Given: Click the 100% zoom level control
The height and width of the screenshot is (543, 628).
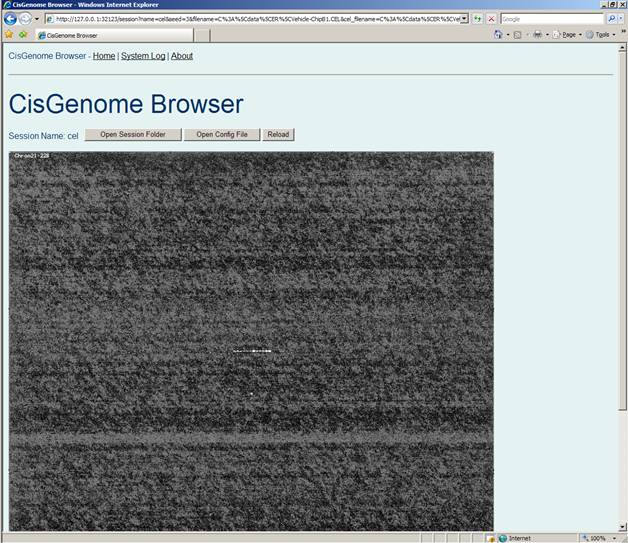Looking at the screenshot, I should tap(594, 538).
